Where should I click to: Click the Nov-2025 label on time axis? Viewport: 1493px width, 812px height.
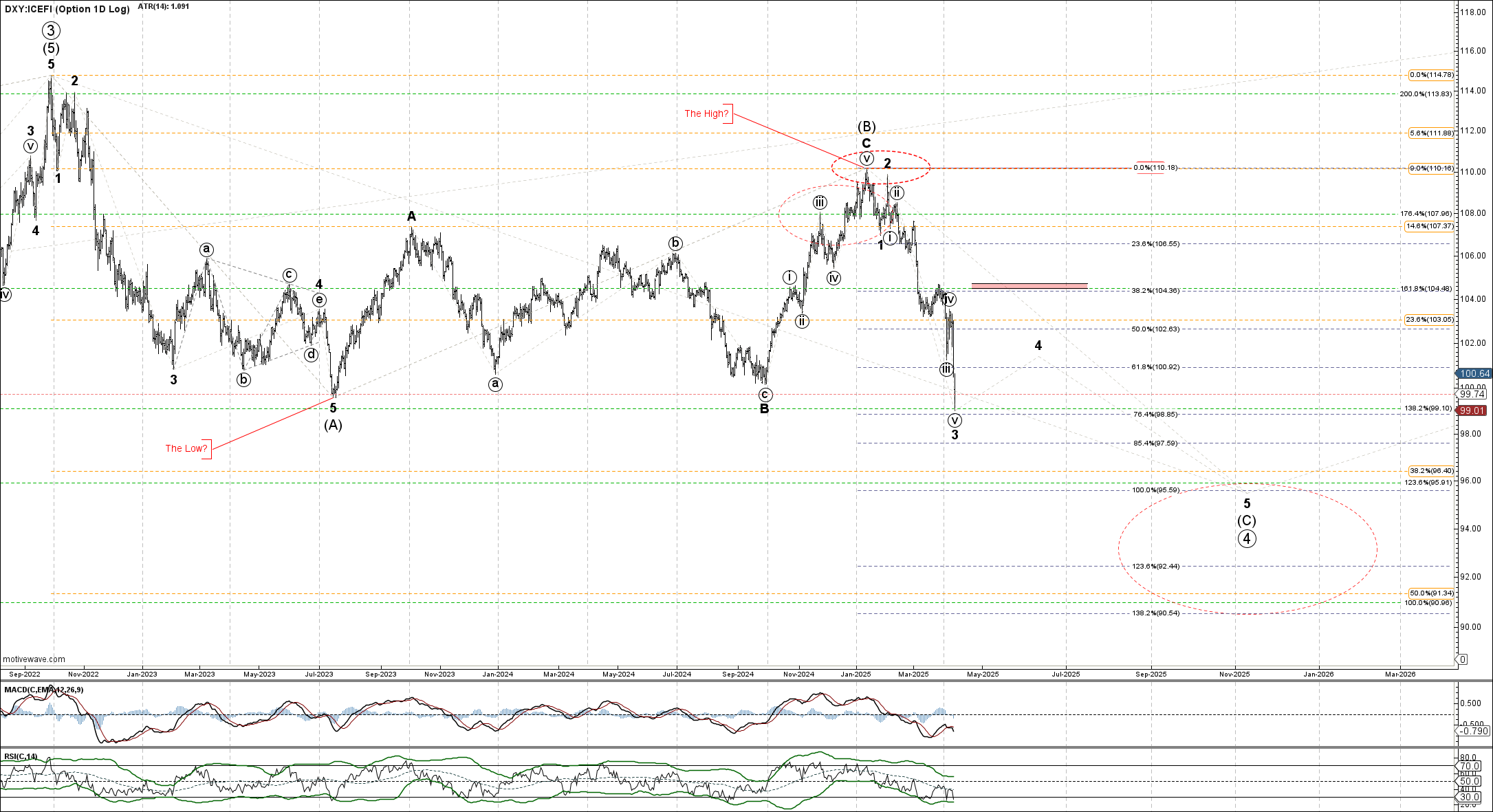[1234, 674]
